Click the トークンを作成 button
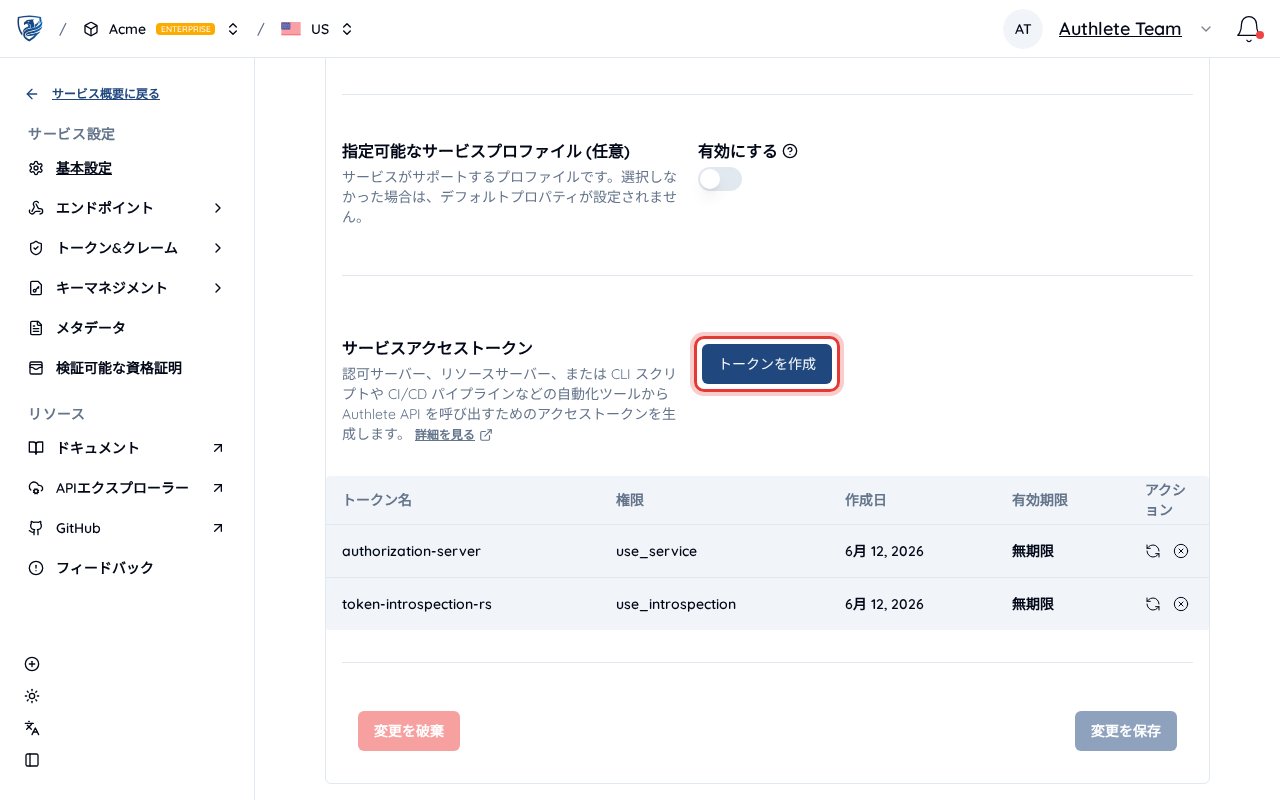Viewport: 1280px width, 800px height. tap(767, 364)
